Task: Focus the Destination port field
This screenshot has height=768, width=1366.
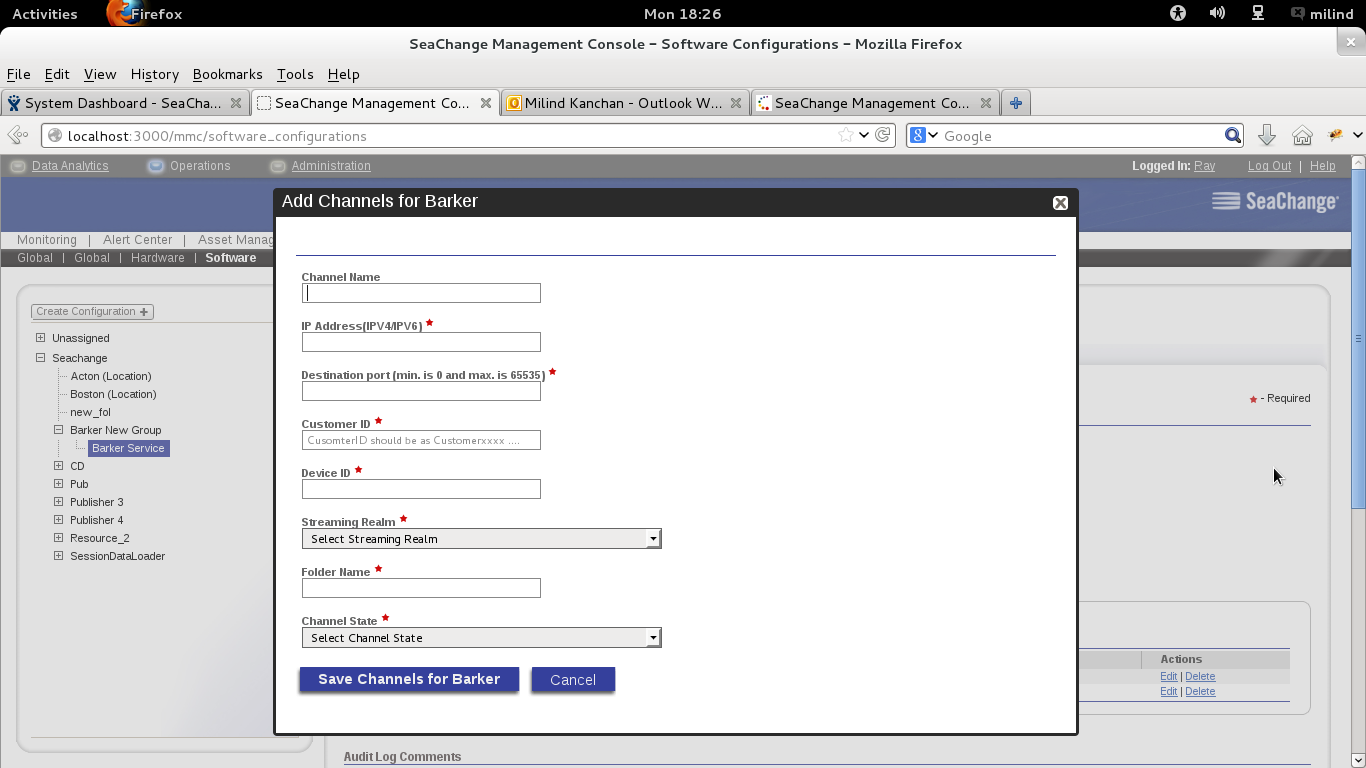Action: point(421,391)
